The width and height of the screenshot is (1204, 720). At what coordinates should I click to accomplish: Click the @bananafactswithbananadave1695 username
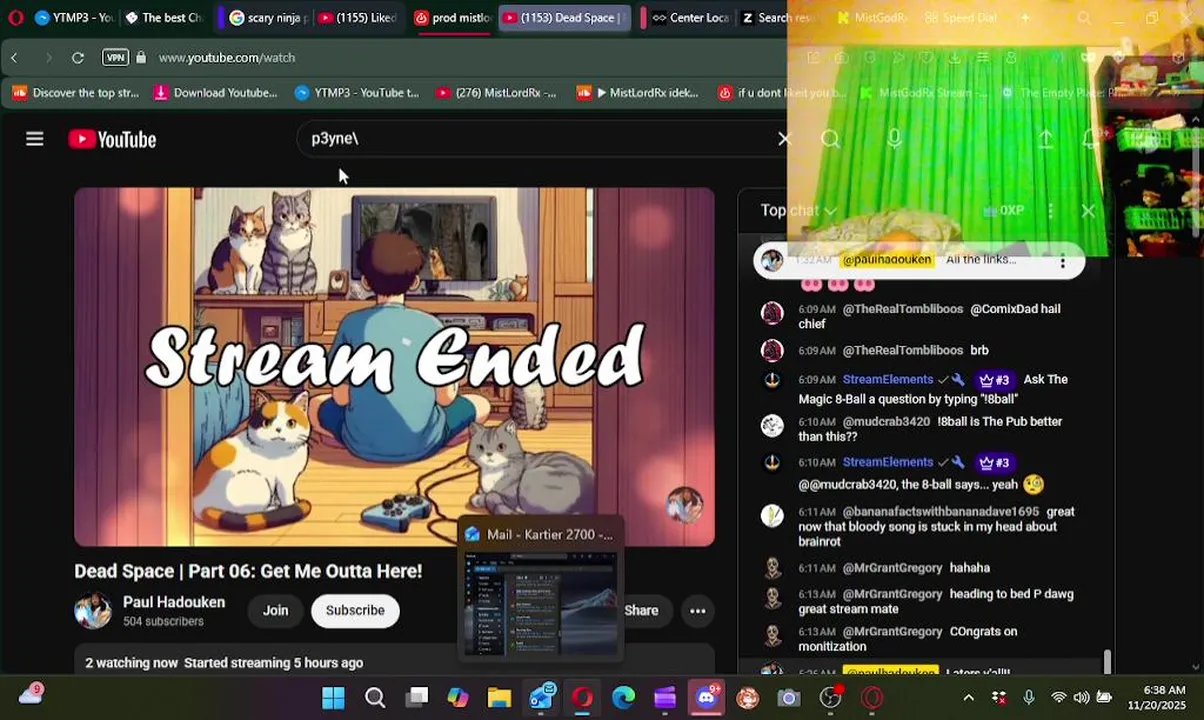(940, 512)
